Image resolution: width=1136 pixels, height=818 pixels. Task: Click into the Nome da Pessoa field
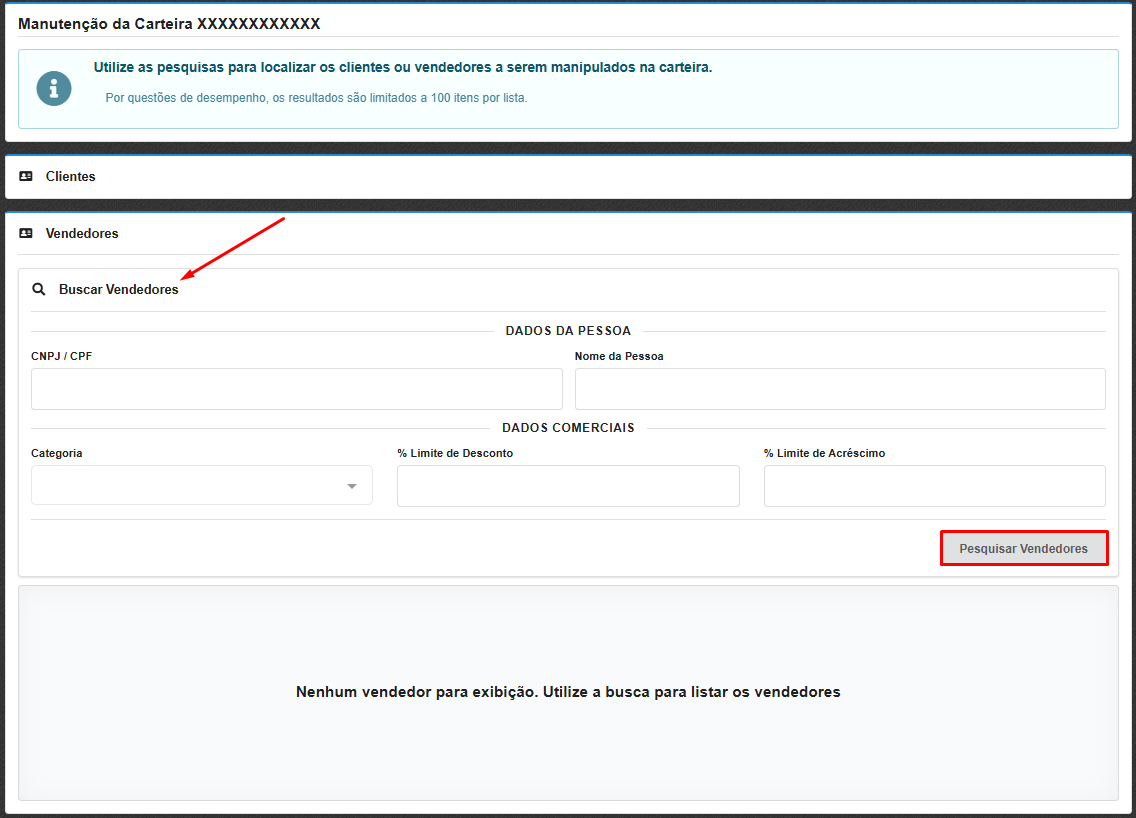pos(839,389)
